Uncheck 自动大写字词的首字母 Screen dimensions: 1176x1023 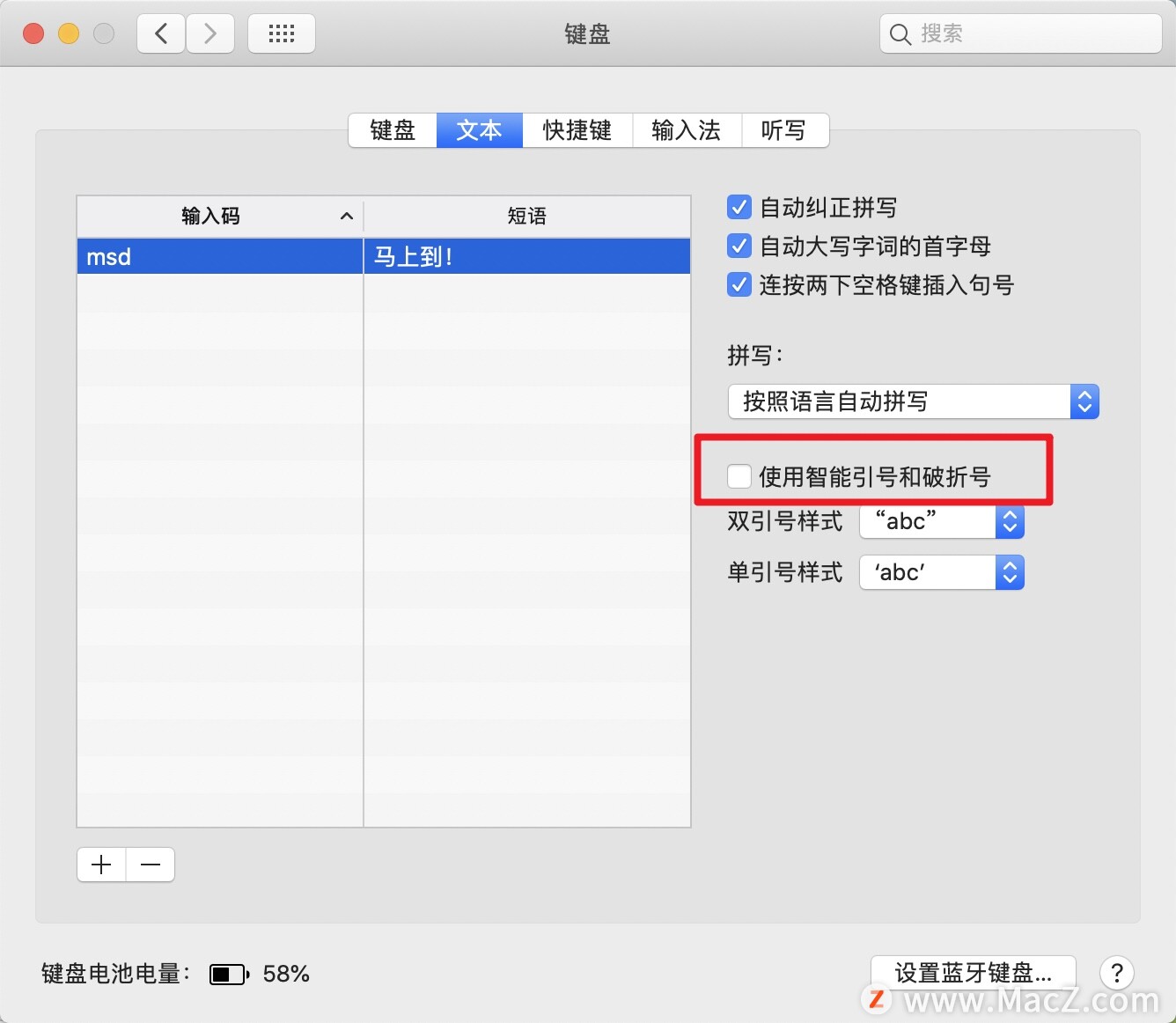point(739,246)
